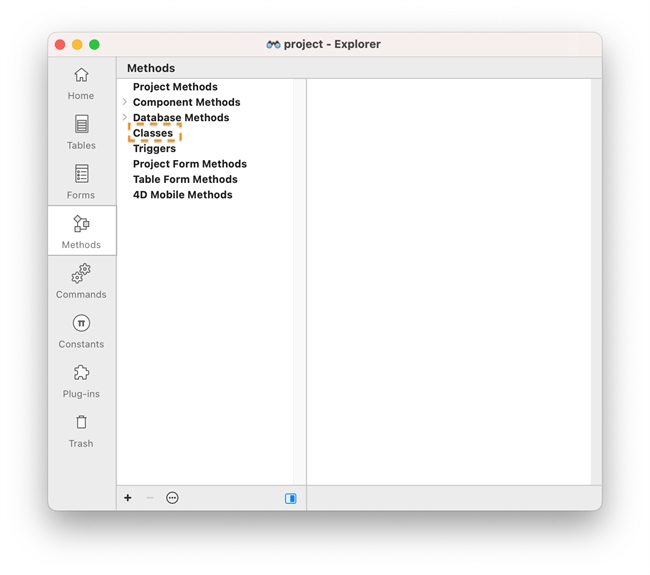
Task: Expand the Component Methods node
Action: [125, 102]
